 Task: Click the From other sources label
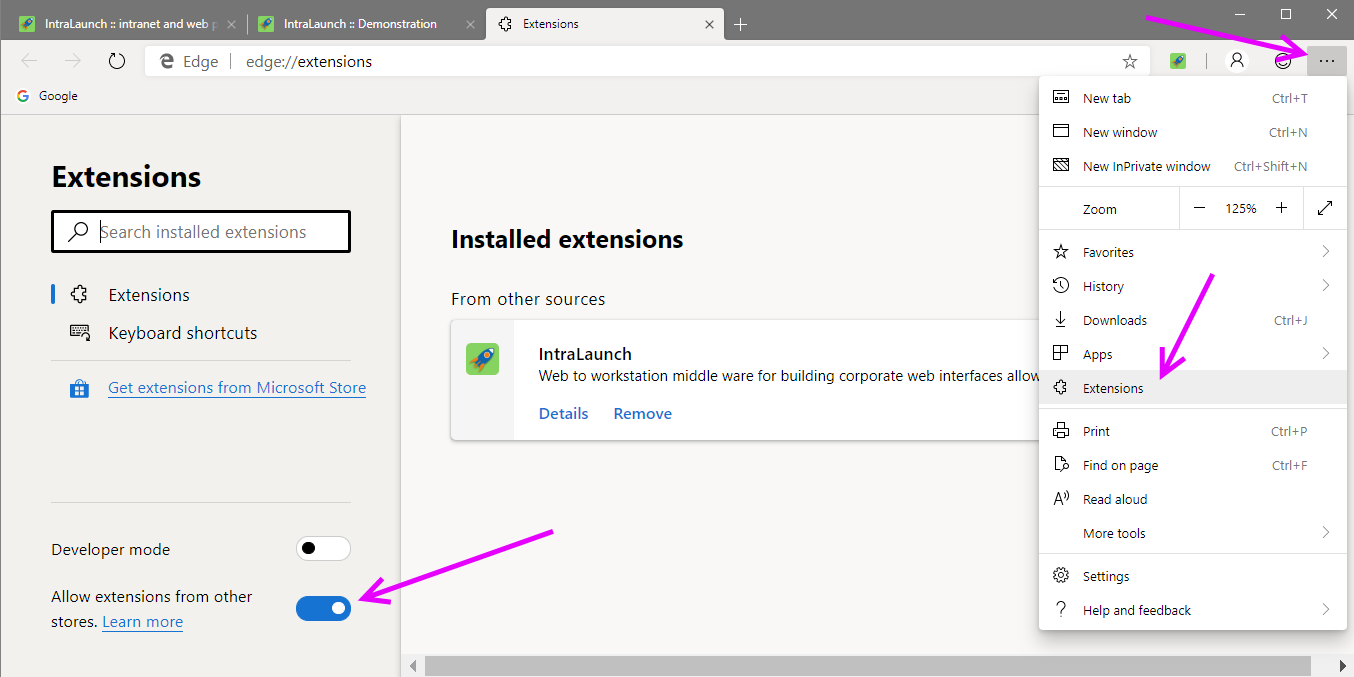click(528, 299)
